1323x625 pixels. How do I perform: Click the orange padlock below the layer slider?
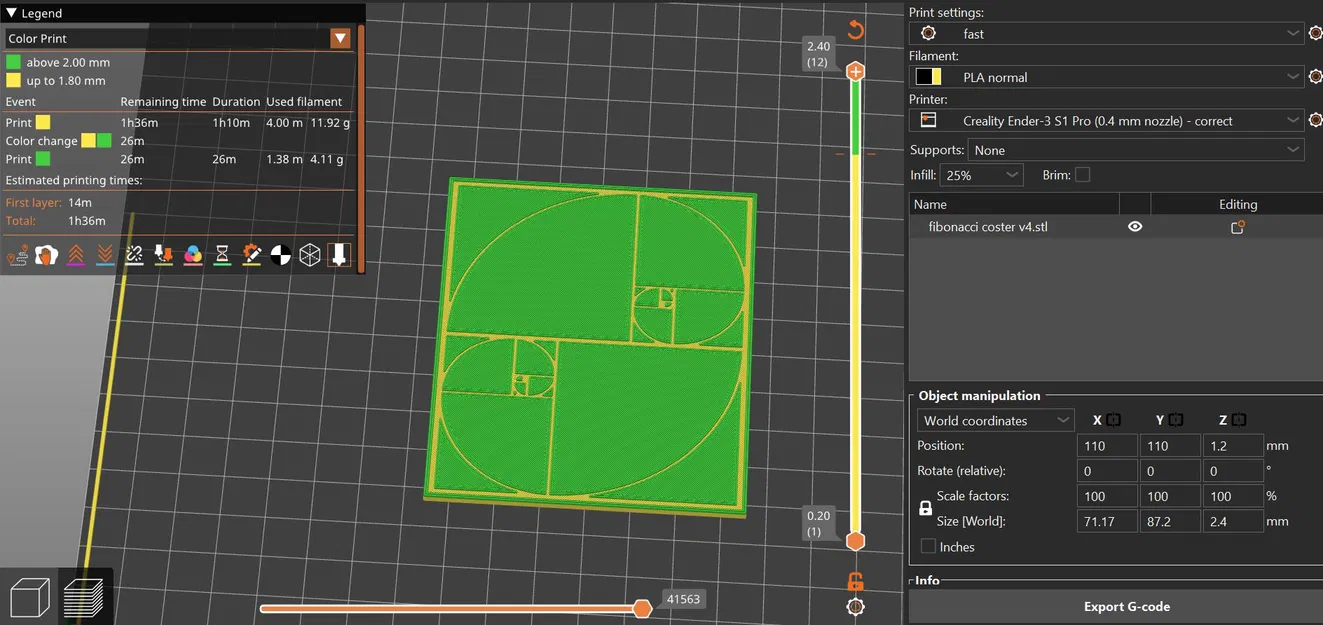855,581
